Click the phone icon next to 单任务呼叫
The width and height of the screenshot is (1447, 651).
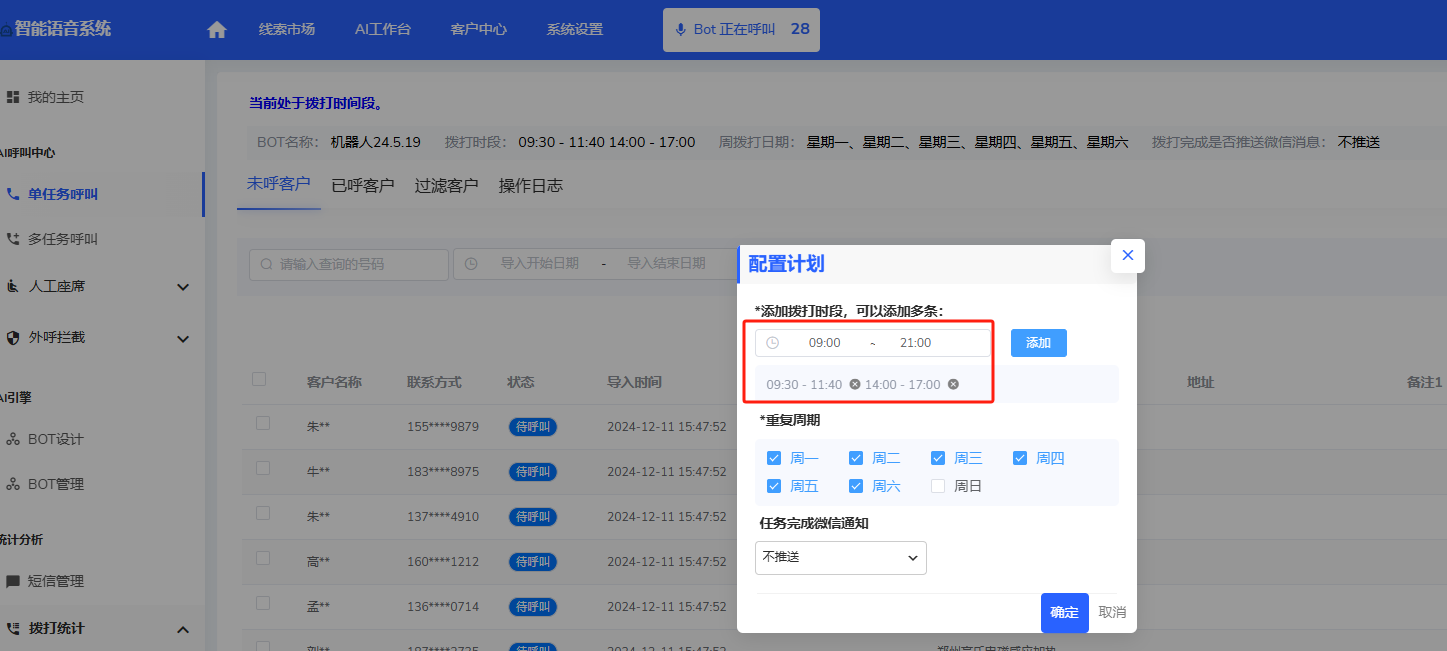[x=13, y=194]
